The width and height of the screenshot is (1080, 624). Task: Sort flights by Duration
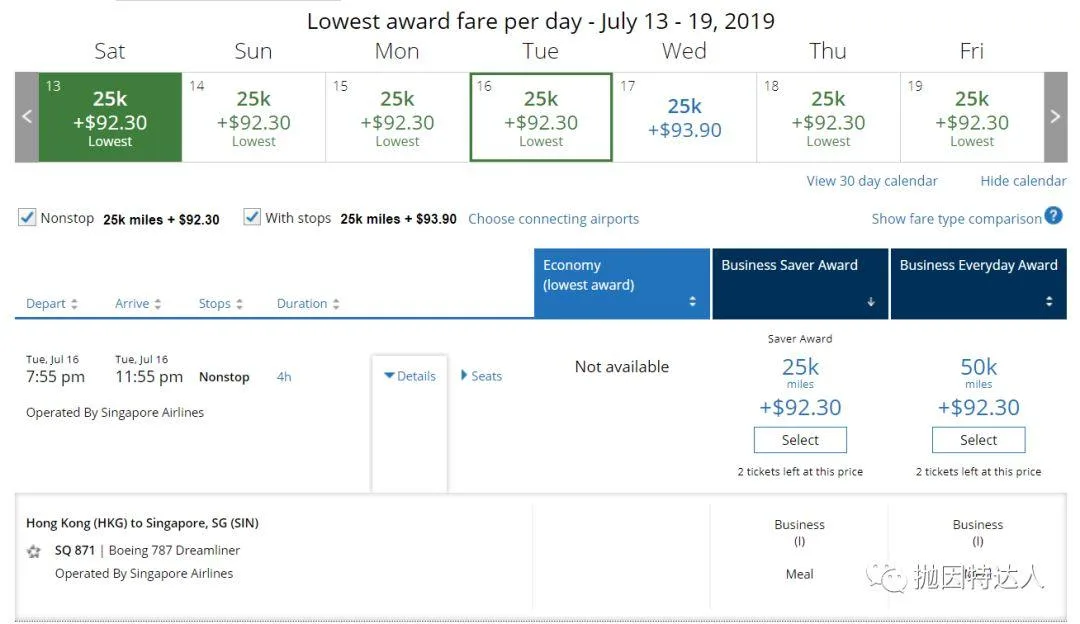point(308,304)
